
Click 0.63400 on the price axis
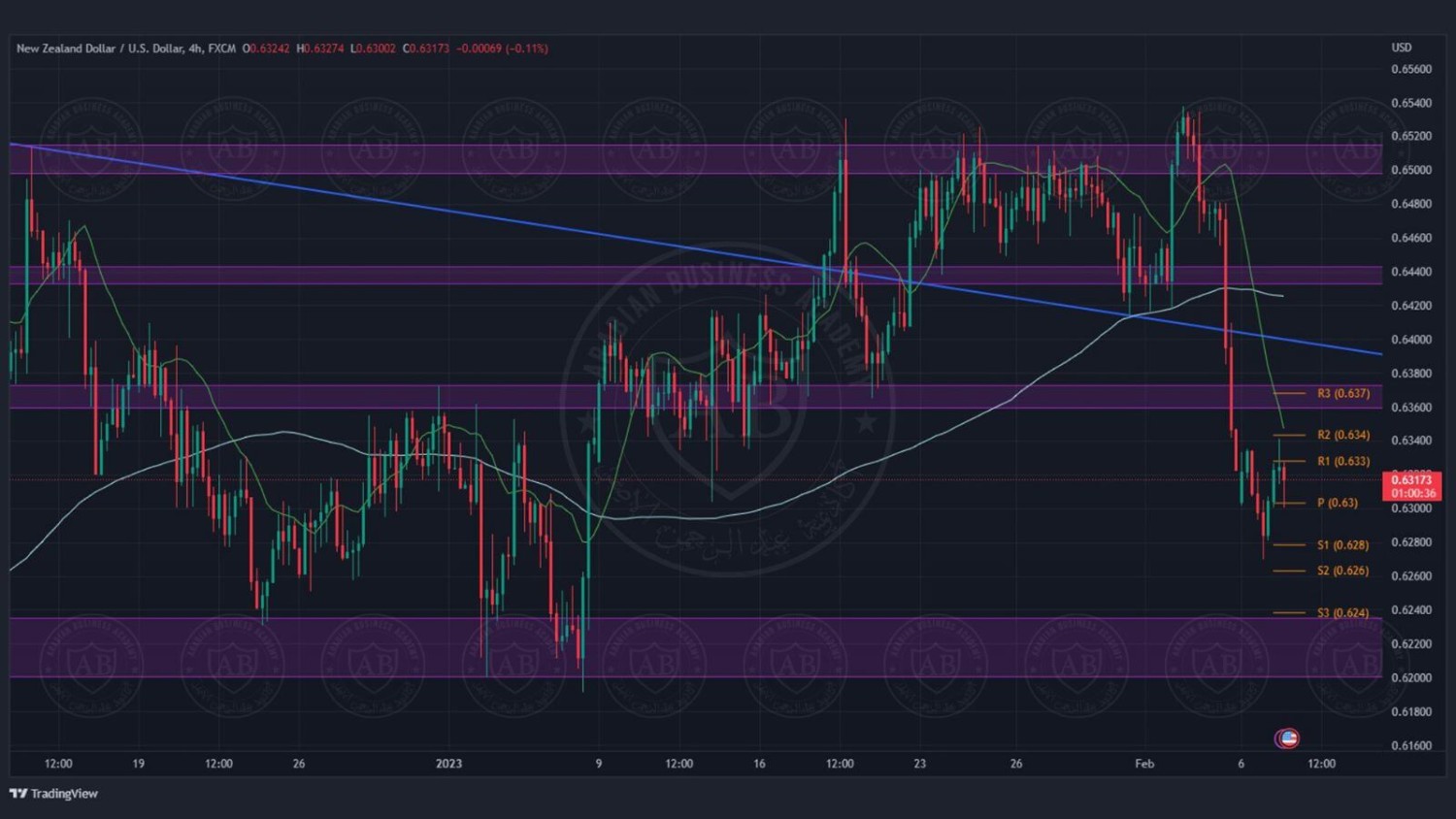tap(1411, 441)
